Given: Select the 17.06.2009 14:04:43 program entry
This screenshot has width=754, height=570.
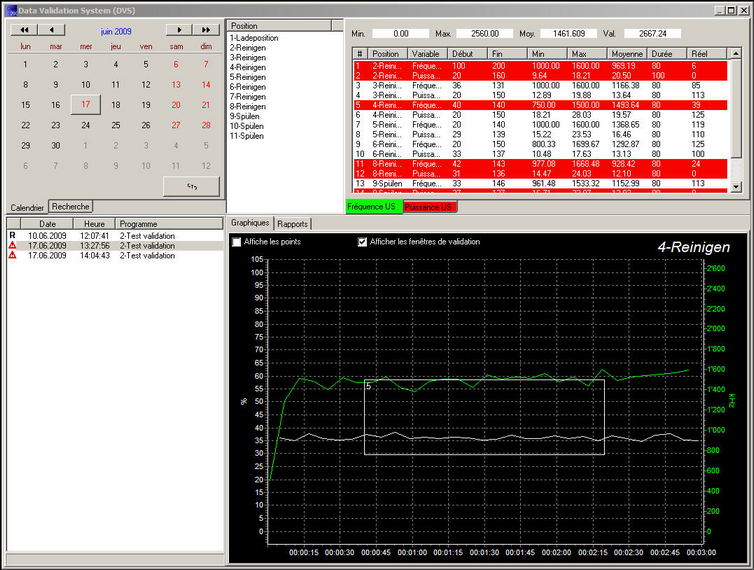Looking at the screenshot, I should tap(115, 255).
